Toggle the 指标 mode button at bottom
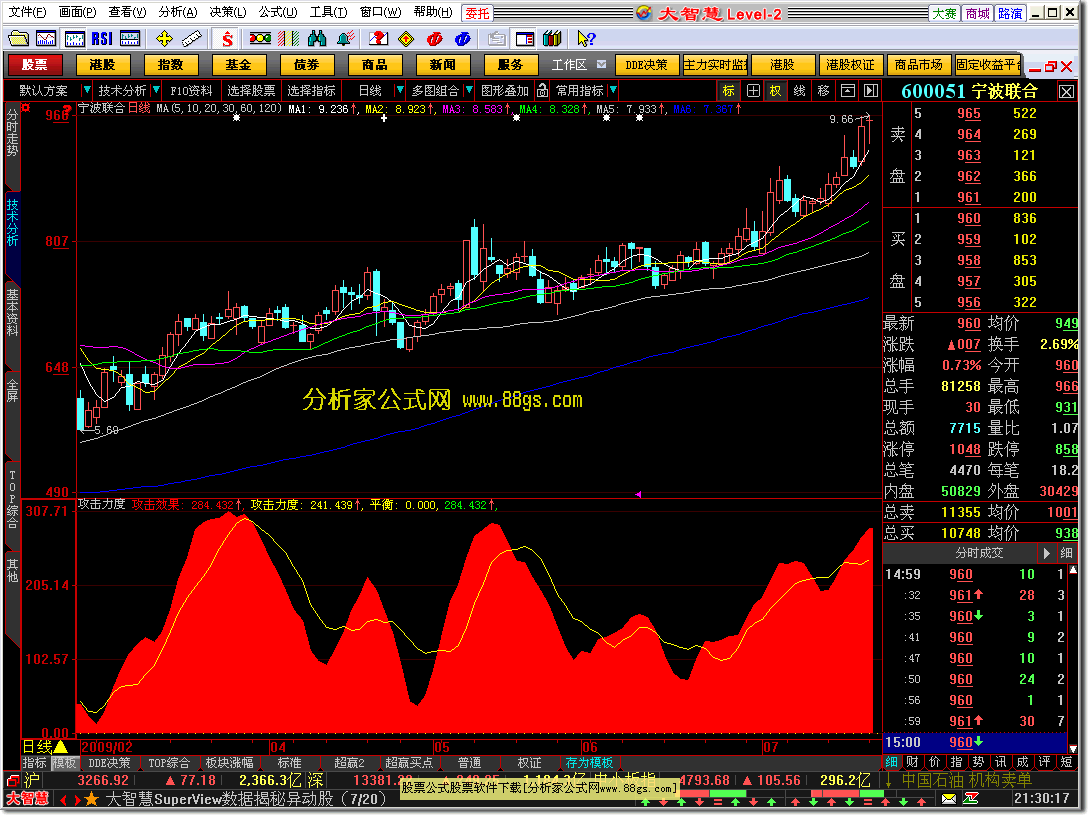The image size is (1091, 817). [x=35, y=763]
